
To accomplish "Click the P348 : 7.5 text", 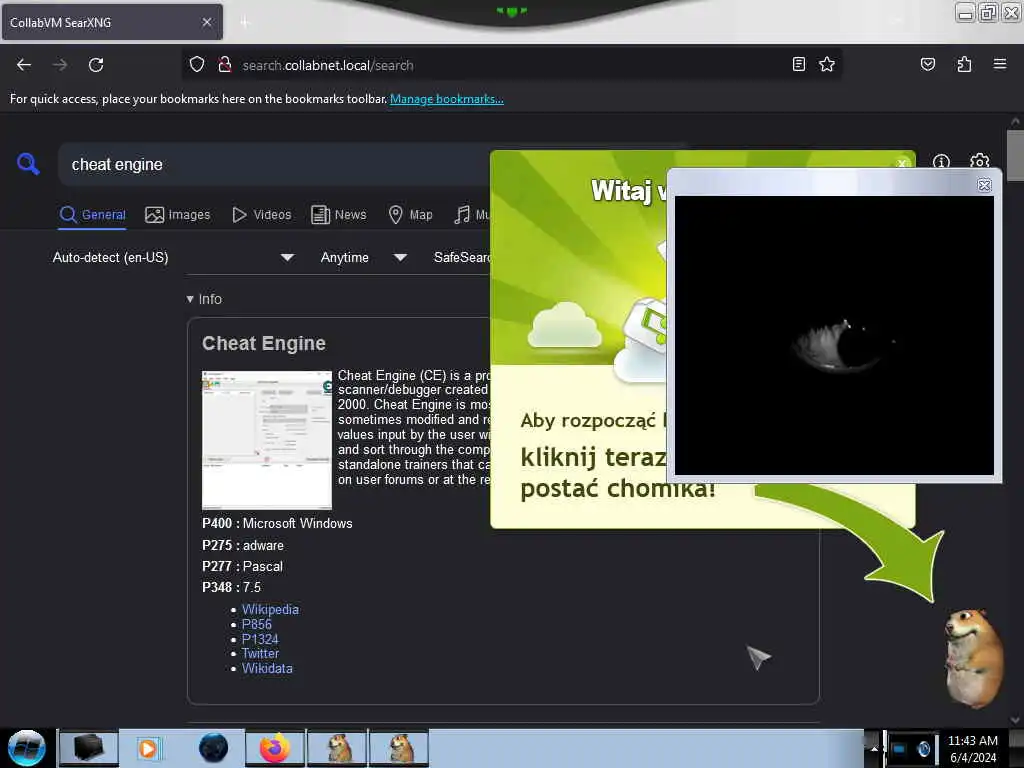I will pyautogui.click(x=231, y=587).
